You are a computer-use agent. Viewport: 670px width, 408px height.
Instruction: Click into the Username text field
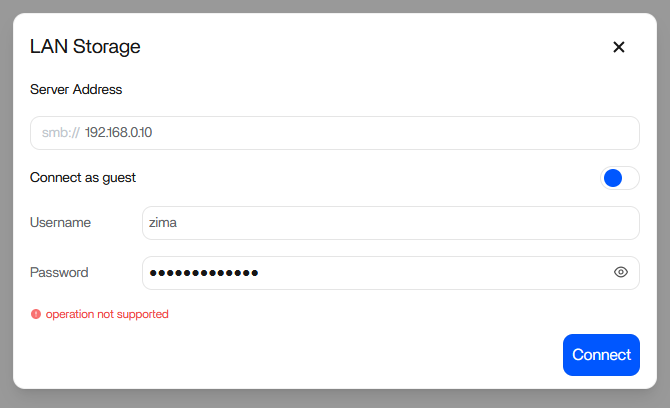point(390,223)
